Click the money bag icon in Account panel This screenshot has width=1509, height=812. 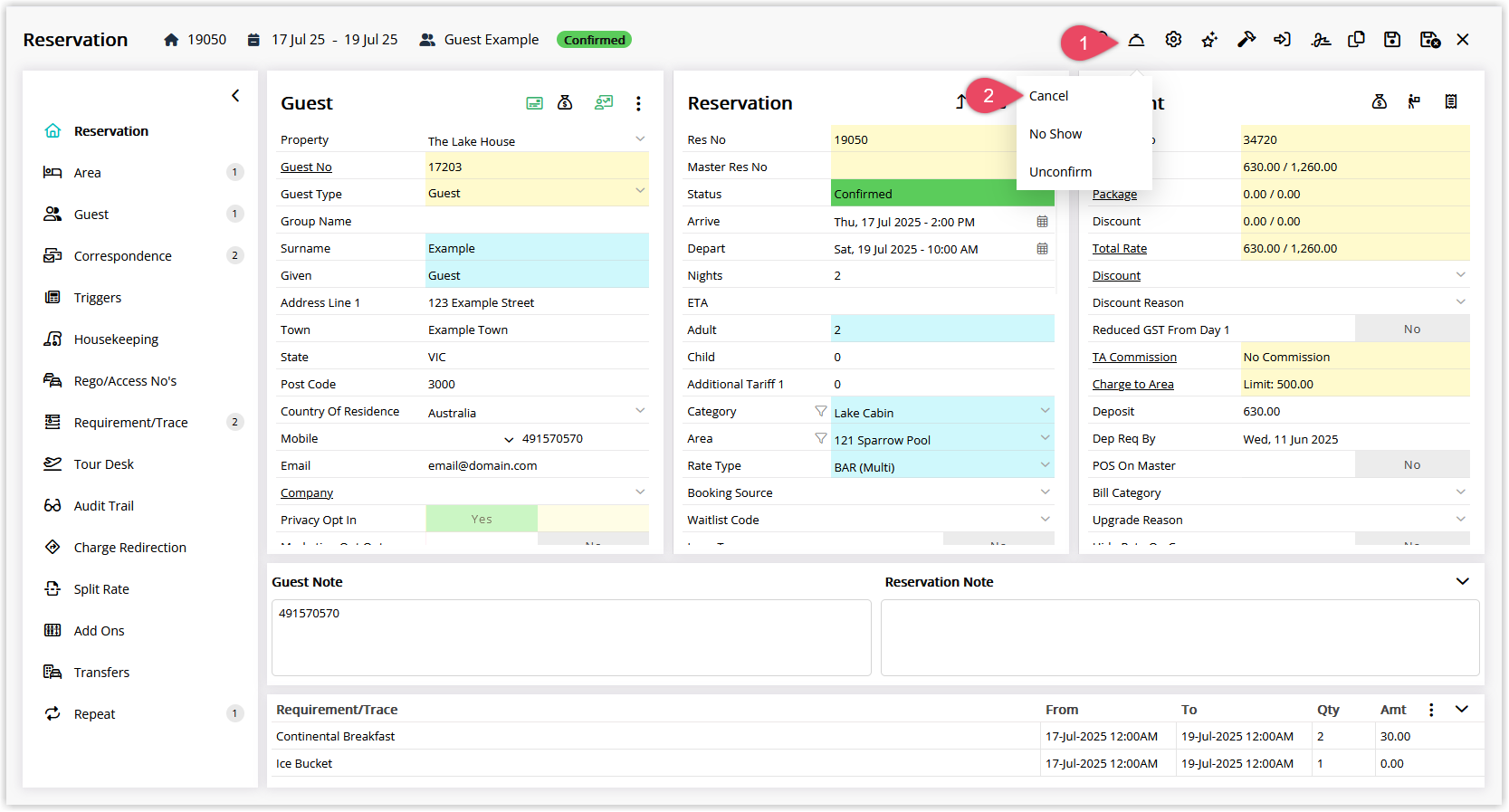(x=1380, y=101)
